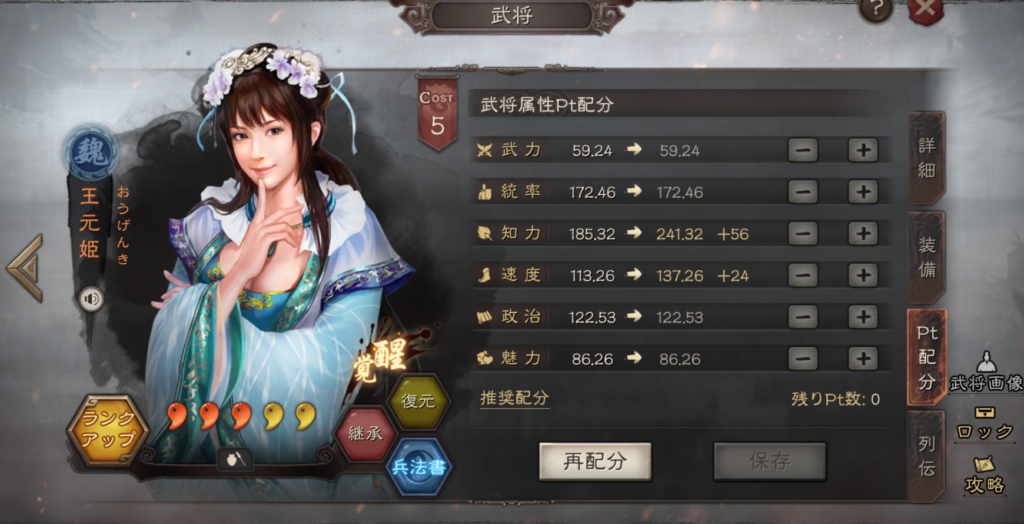Decrease 速度 with the minus button
The width and height of the screenshot is (1024, 524).
coord(803,275)
